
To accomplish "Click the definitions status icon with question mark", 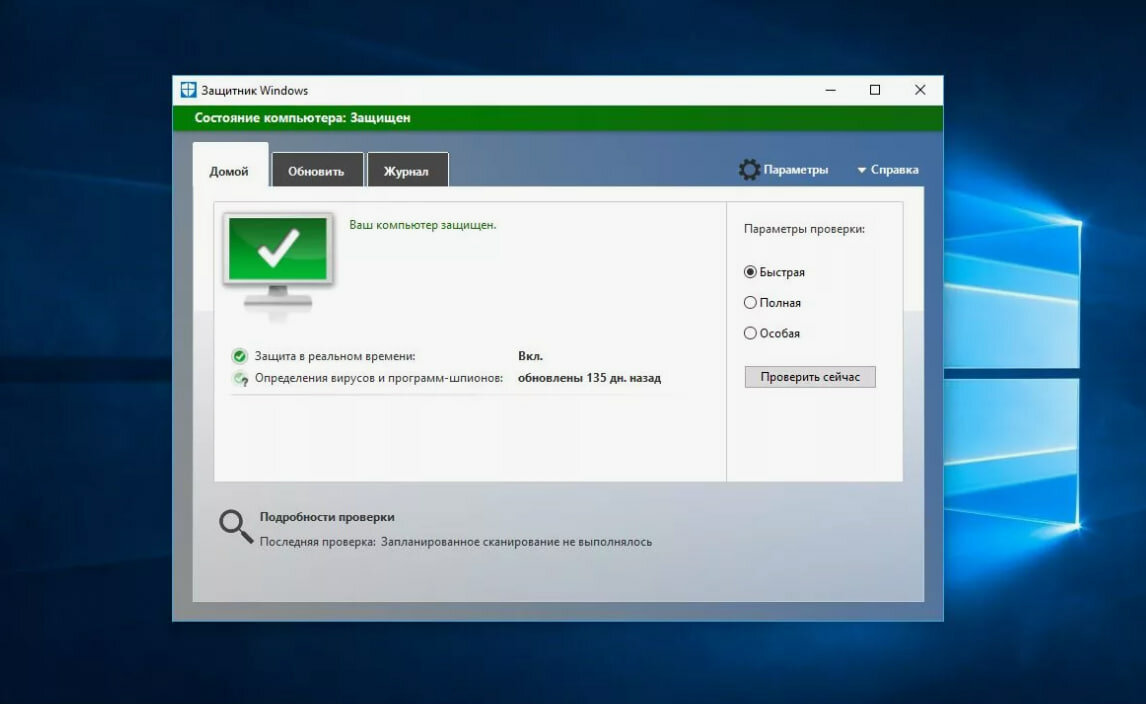I will (x=240, y=379).
